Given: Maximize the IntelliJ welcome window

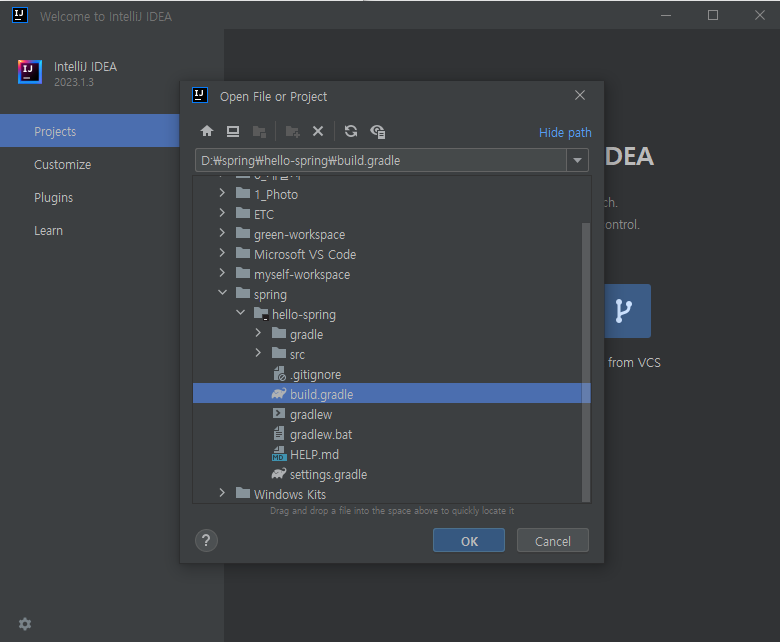Looking at the screenshot, I should (713, 15).
